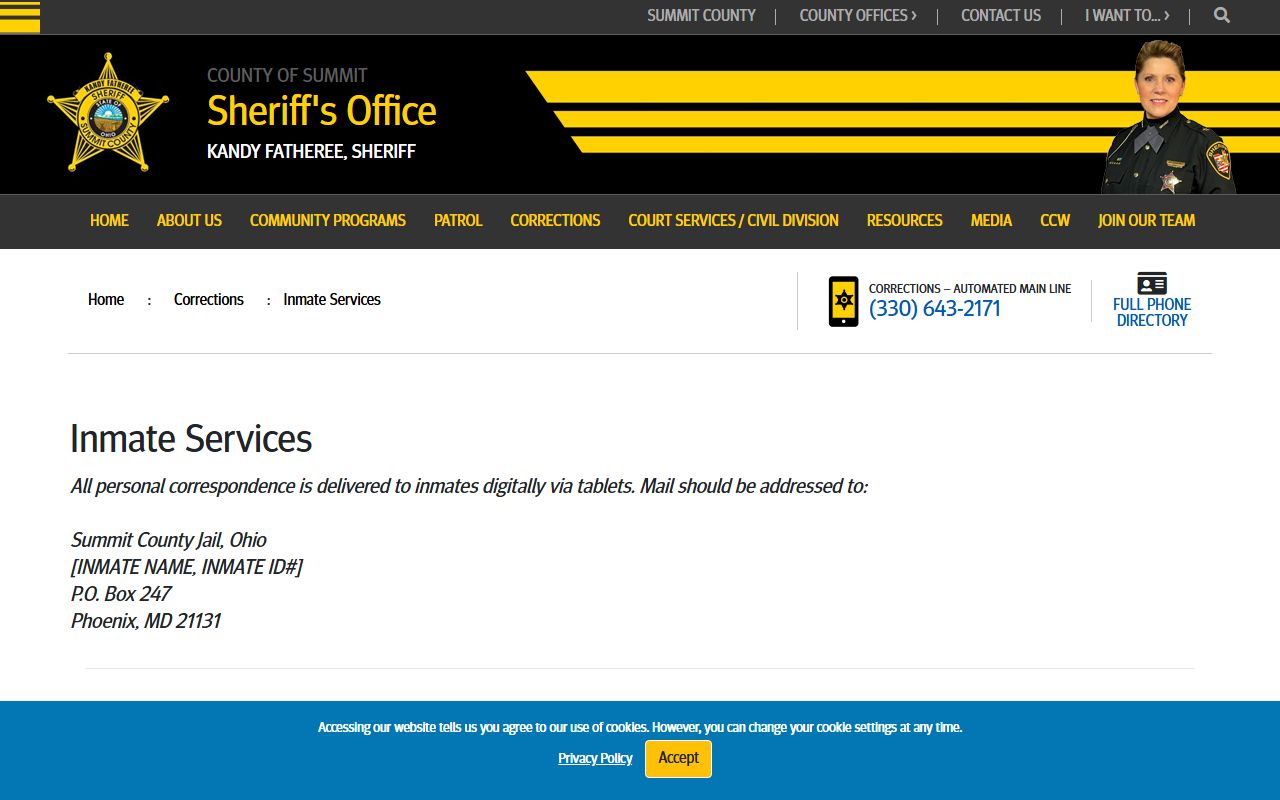This screenshot has height=800, width=1280.
Task: Select Court Services / Civil Division
Action: (733, 220)
